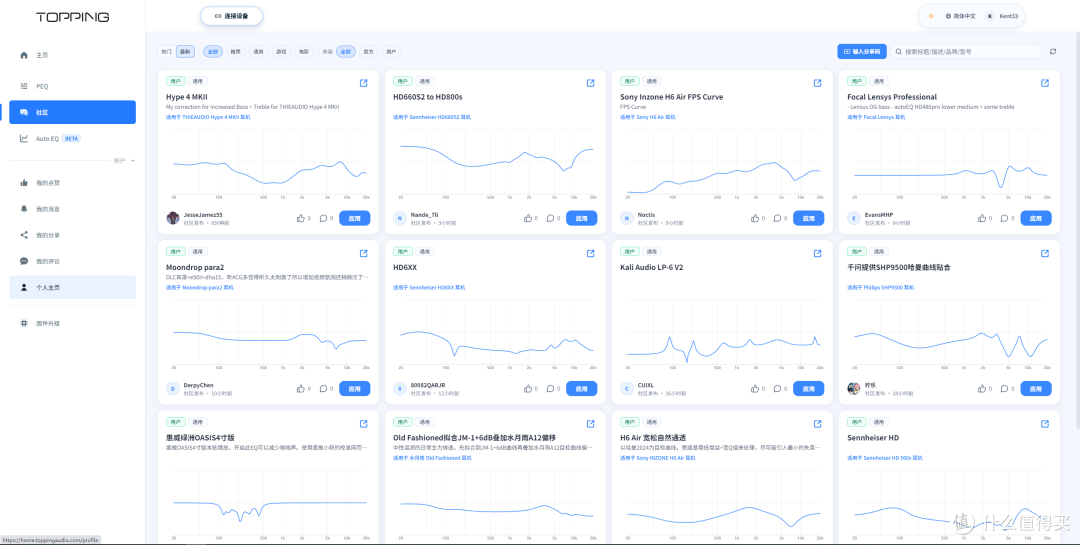1080x545 pixels.
Task: Filter source by 用户 in filter bar
Action: coord(391,52)
